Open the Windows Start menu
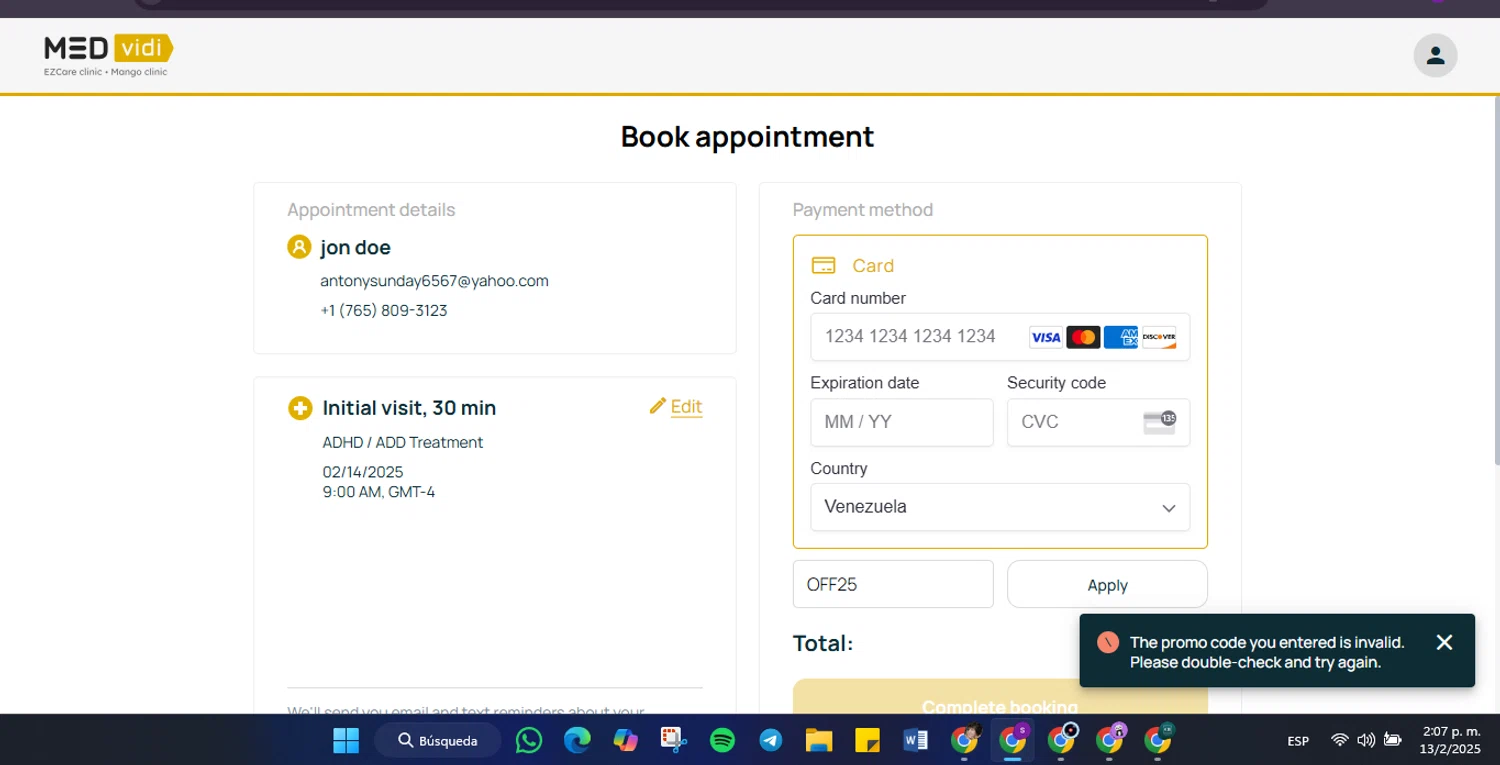This screenshot has height=765, width=1500. tap(346, 740)
